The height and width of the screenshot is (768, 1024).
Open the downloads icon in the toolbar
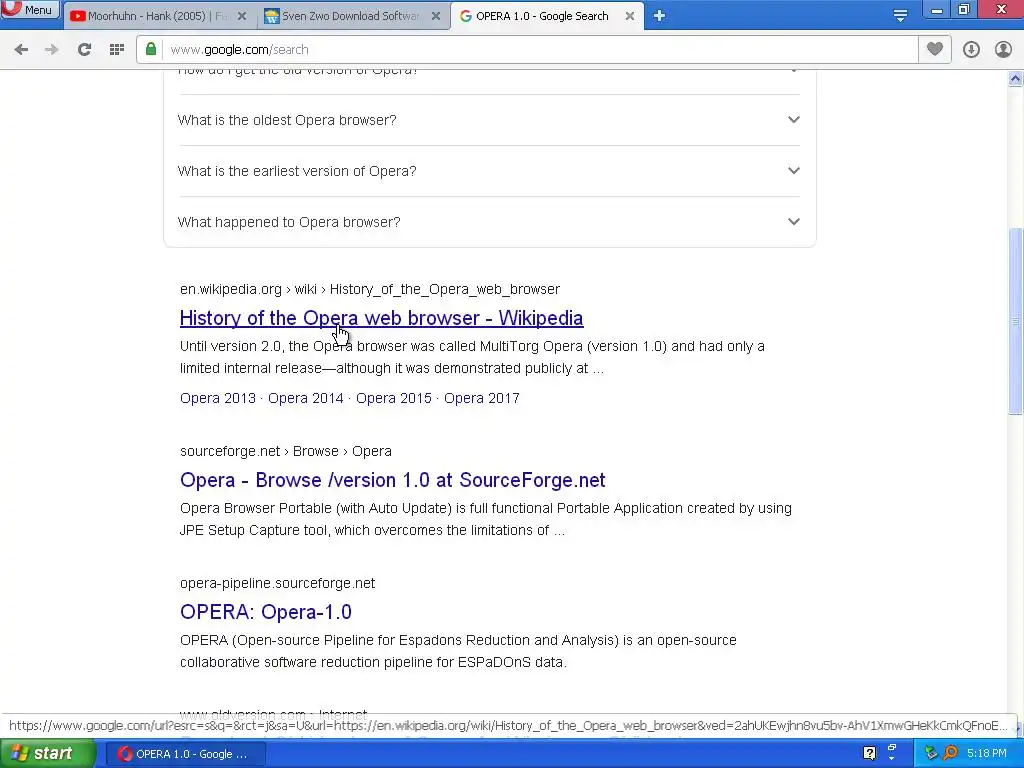(x=971, y=50)
